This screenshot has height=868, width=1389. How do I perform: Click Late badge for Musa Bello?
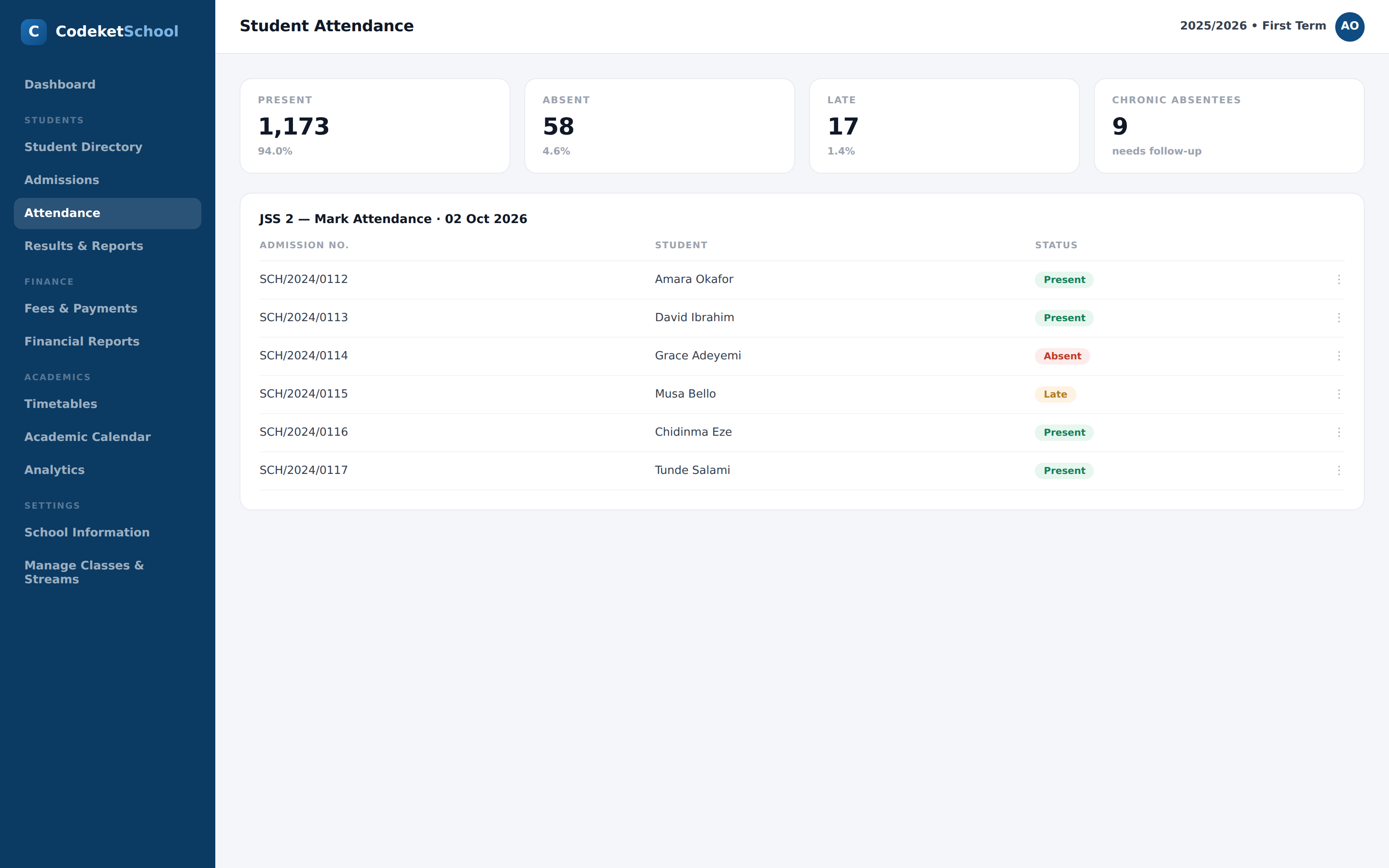coord(1055,395)
